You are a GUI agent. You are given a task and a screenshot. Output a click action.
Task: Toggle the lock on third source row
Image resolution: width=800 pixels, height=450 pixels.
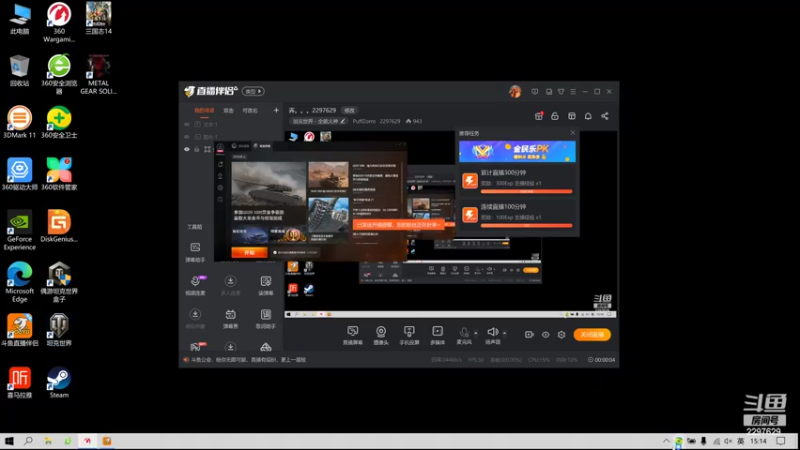click(197, 149)
